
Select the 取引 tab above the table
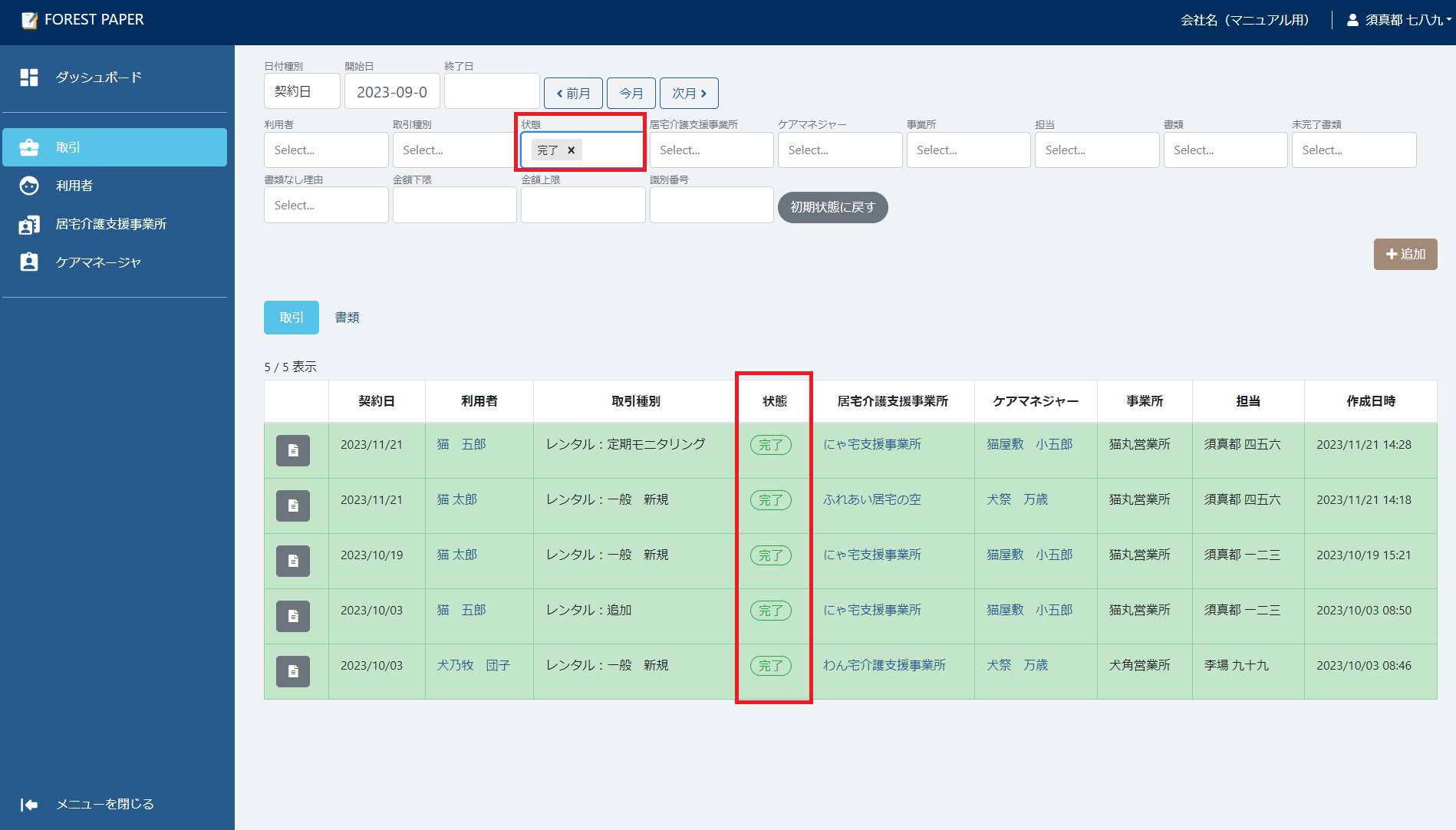point(291,318)
